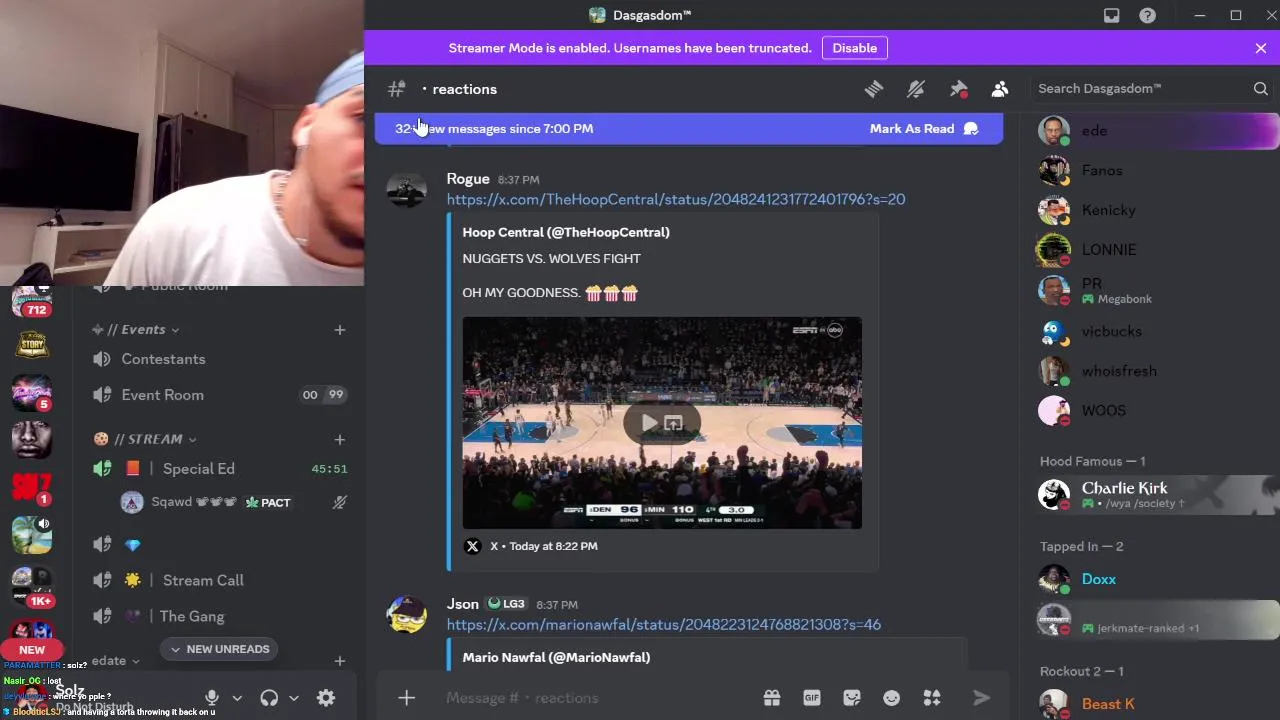Open the Discord help icon

(x=1148, y=15)
